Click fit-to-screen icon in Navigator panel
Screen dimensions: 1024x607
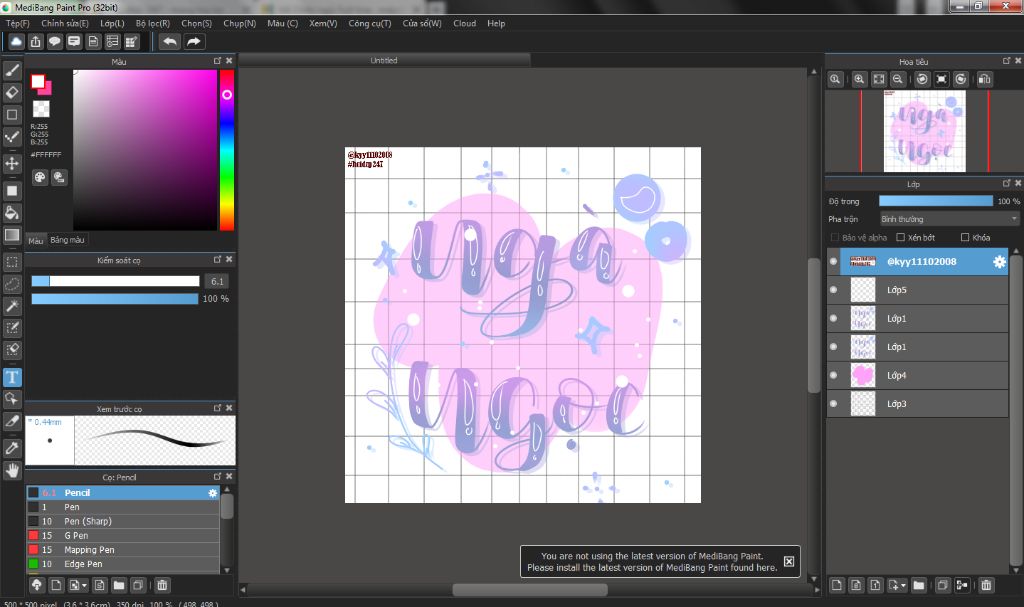click(x=879, y=79)
